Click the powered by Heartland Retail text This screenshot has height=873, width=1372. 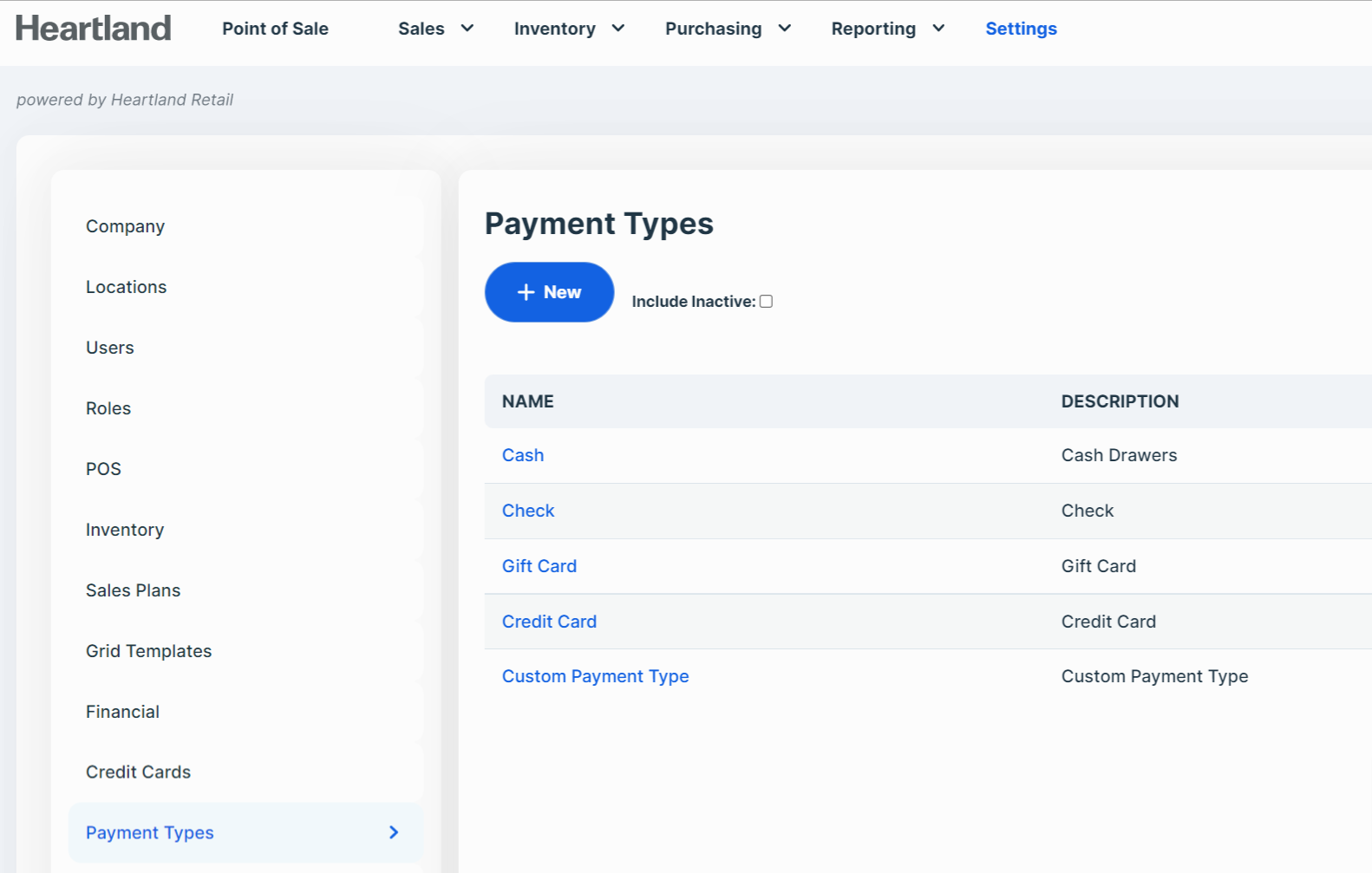pos(125,100)
